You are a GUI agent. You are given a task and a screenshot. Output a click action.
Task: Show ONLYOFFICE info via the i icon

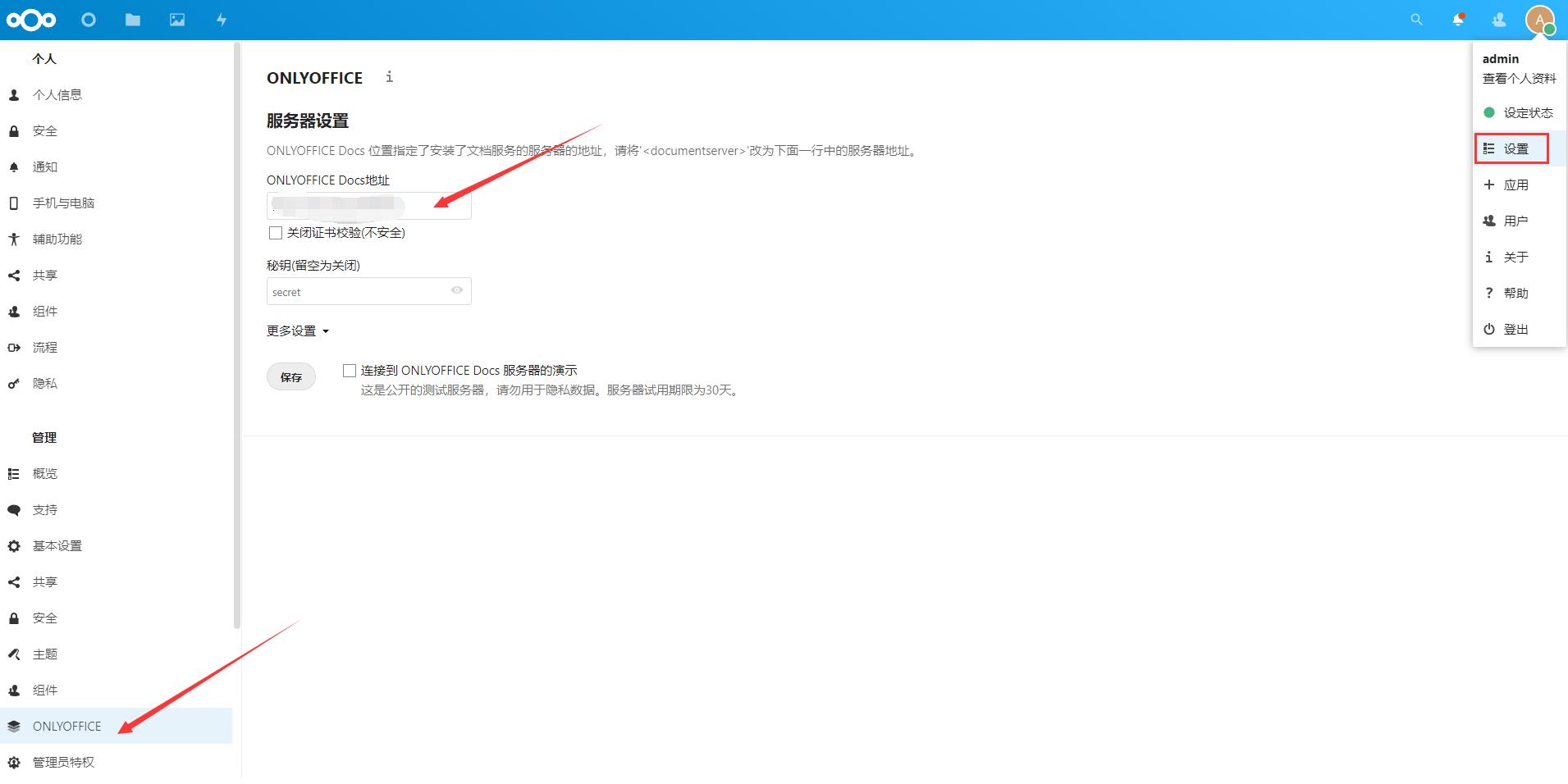tap(389, 77)
